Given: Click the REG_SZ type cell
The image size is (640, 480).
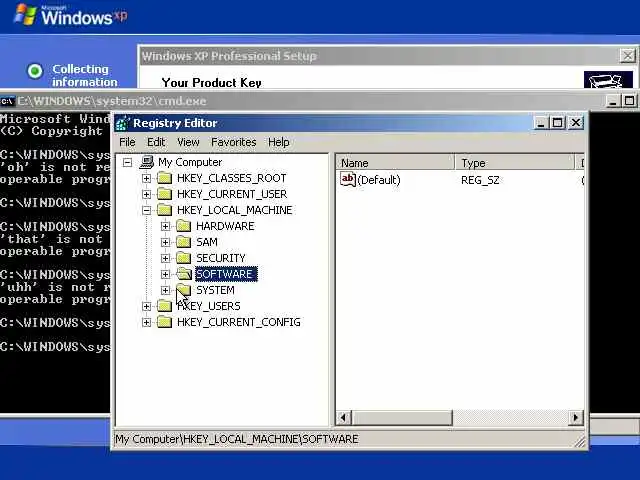Looking at the screenshot, I should pos(480,180).
